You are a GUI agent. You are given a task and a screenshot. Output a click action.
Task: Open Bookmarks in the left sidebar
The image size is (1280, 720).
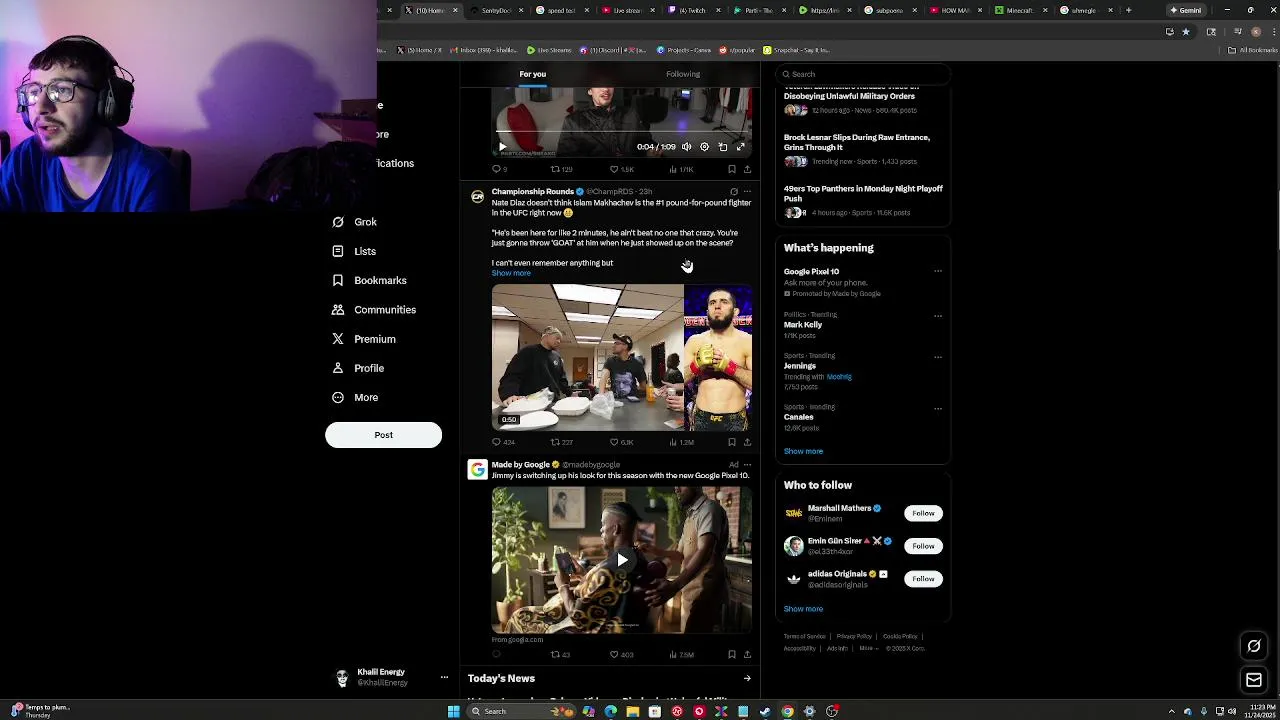coord(369,281)
